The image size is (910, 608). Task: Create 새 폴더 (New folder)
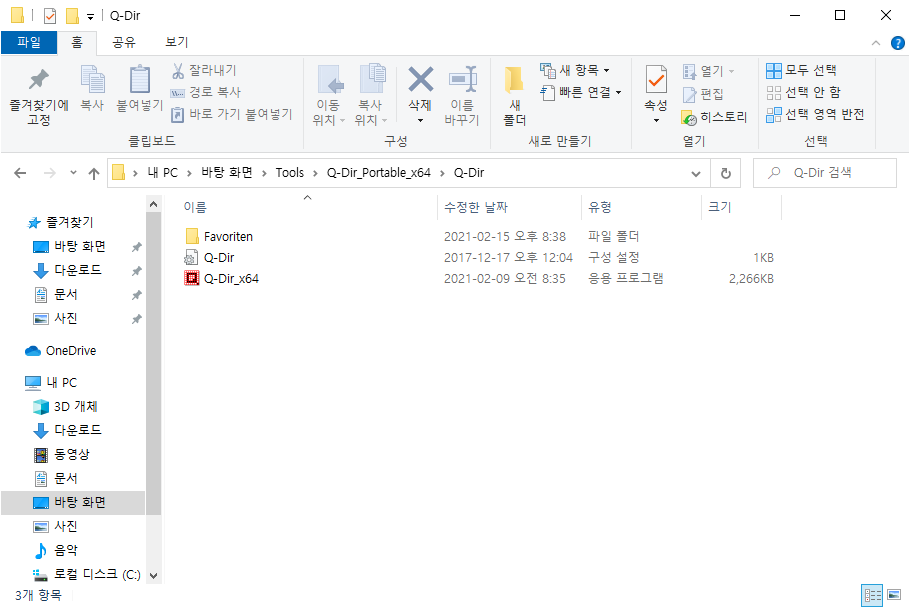(514, 96)
